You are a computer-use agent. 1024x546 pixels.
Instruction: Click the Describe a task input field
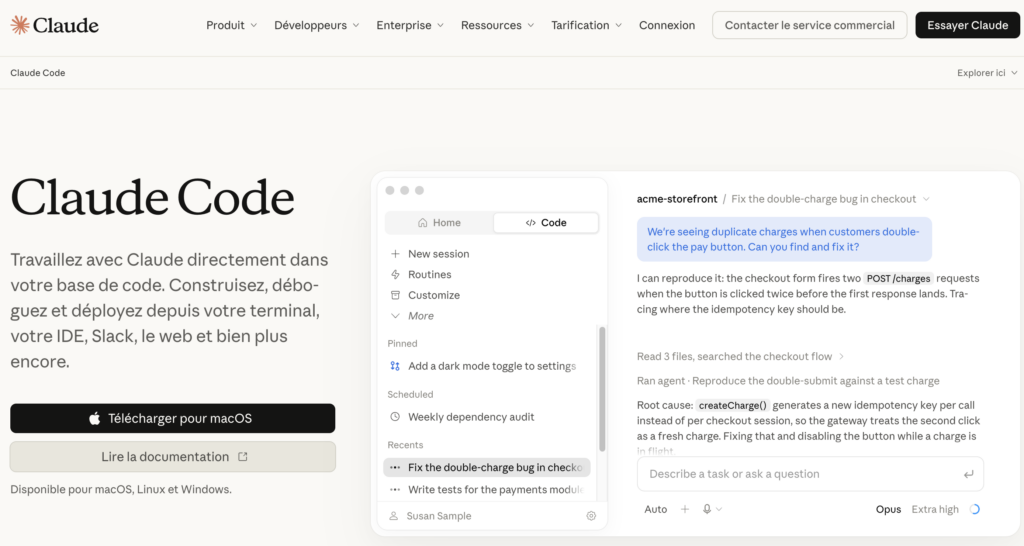click(810, 474)
